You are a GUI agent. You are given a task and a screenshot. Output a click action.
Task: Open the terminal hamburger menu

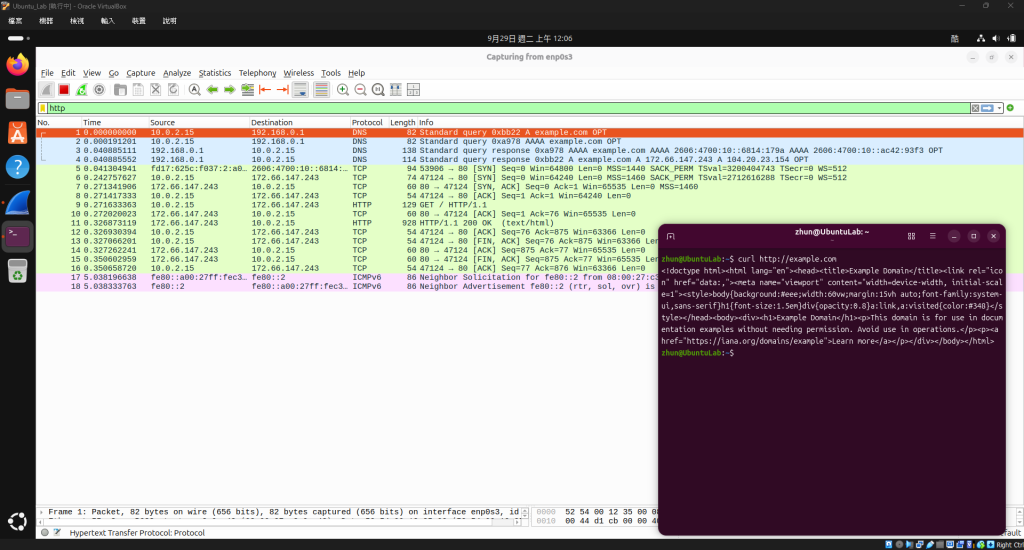tap(933, 236)
